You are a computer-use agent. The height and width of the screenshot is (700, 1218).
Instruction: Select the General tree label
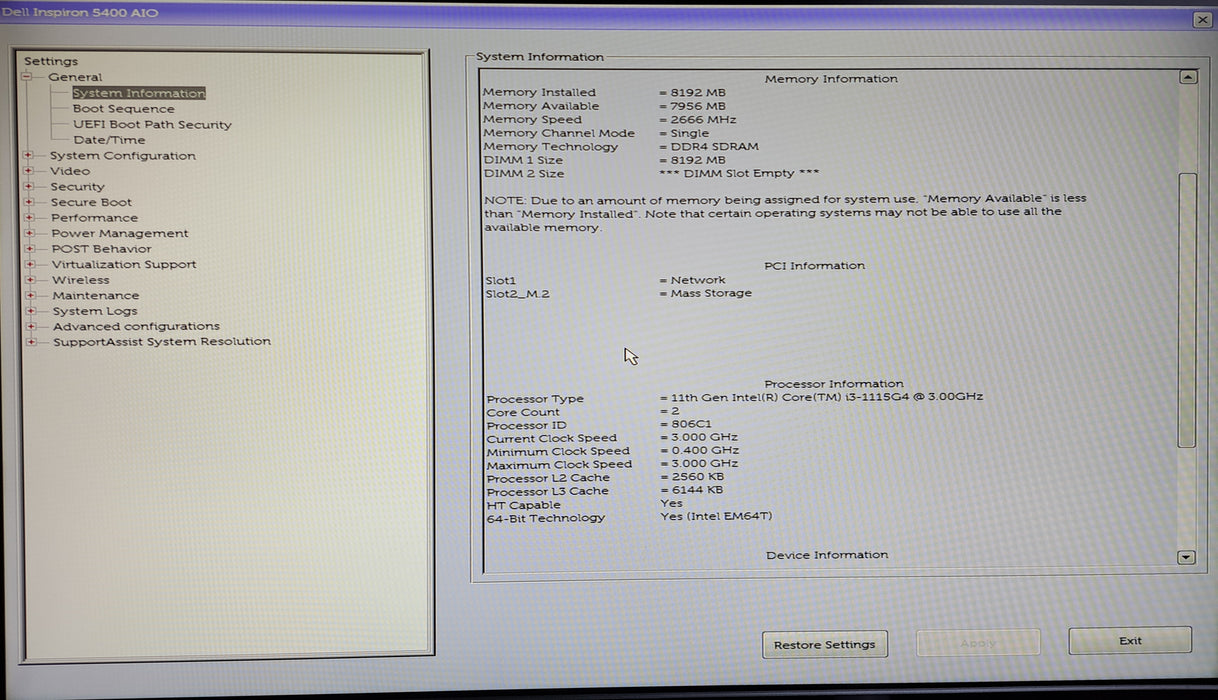75,77
